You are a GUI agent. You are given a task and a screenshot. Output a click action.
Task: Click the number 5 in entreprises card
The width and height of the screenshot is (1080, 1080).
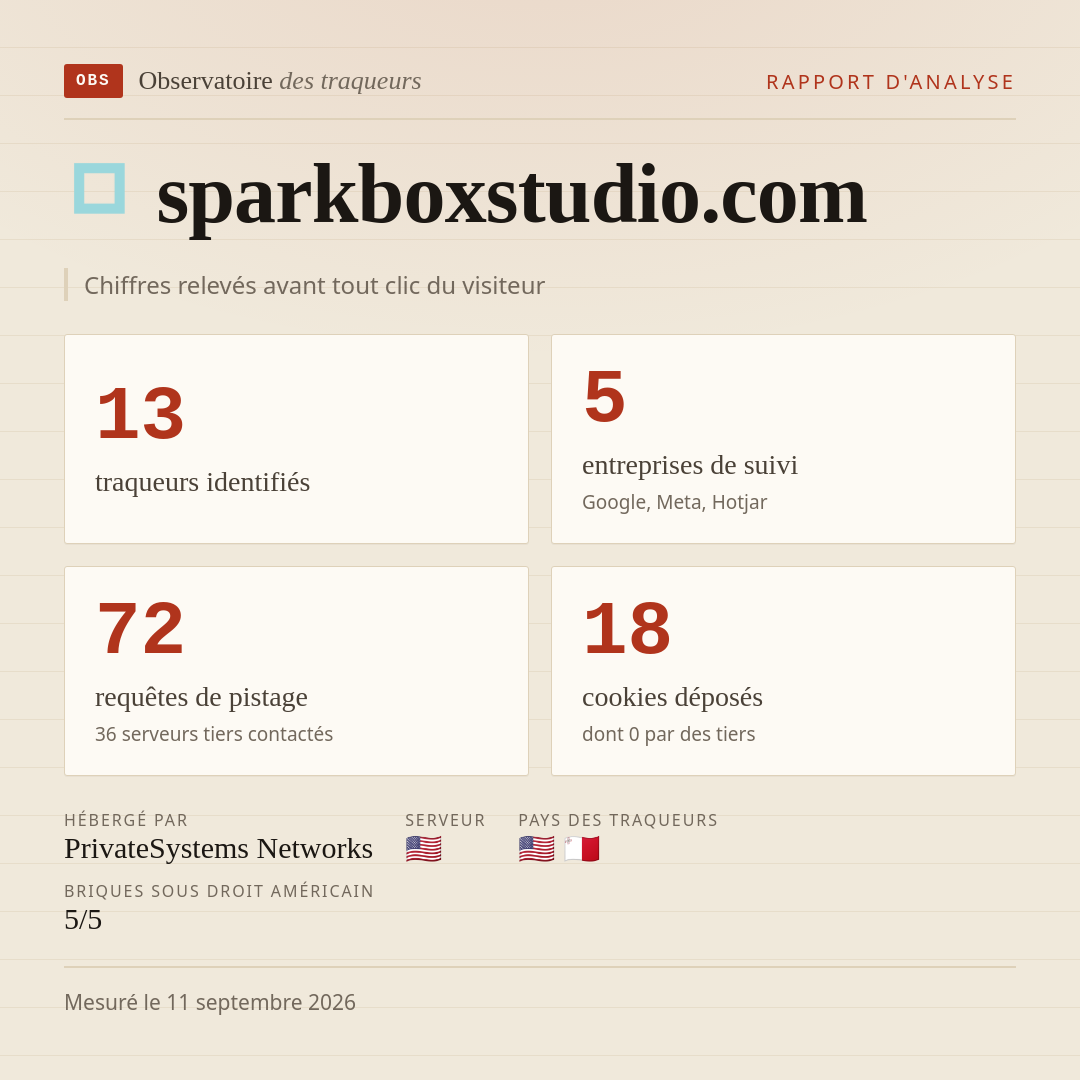[605, 397]
